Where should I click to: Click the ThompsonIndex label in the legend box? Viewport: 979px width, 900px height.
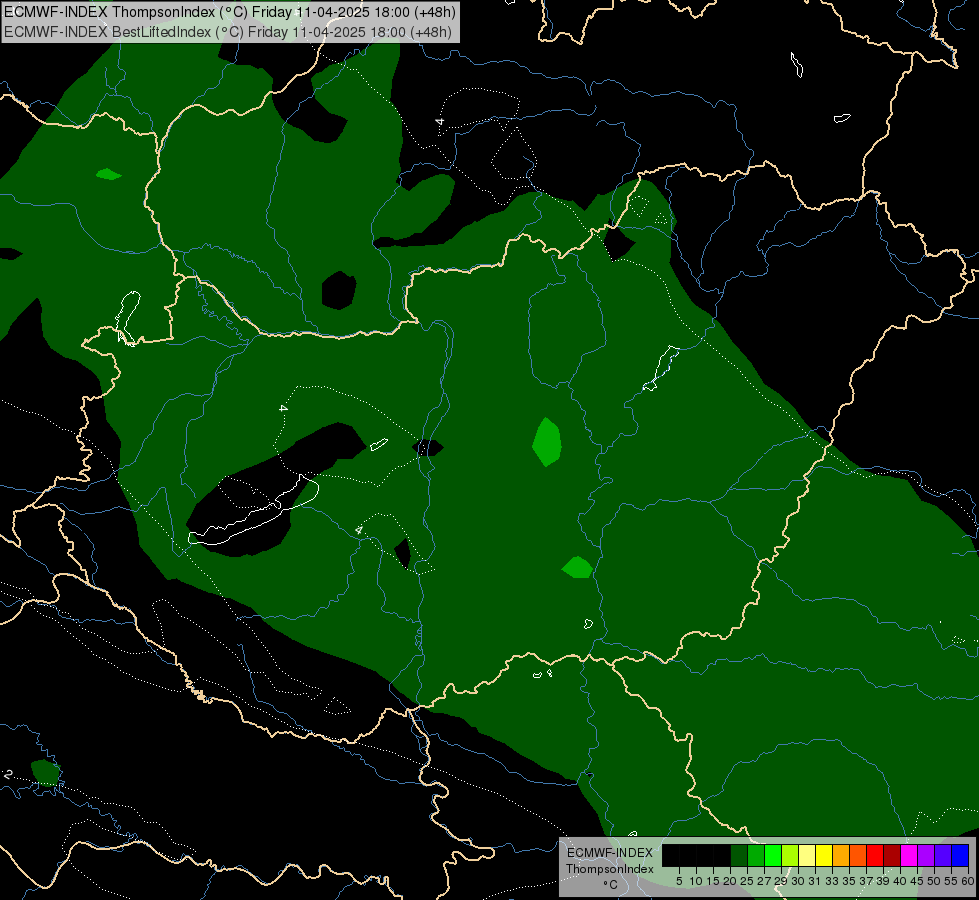click(610, 869)
